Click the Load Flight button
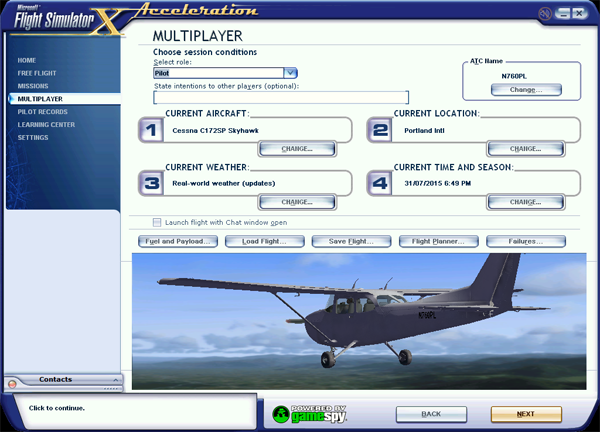600x432 pixels. [x=264, y=241]
